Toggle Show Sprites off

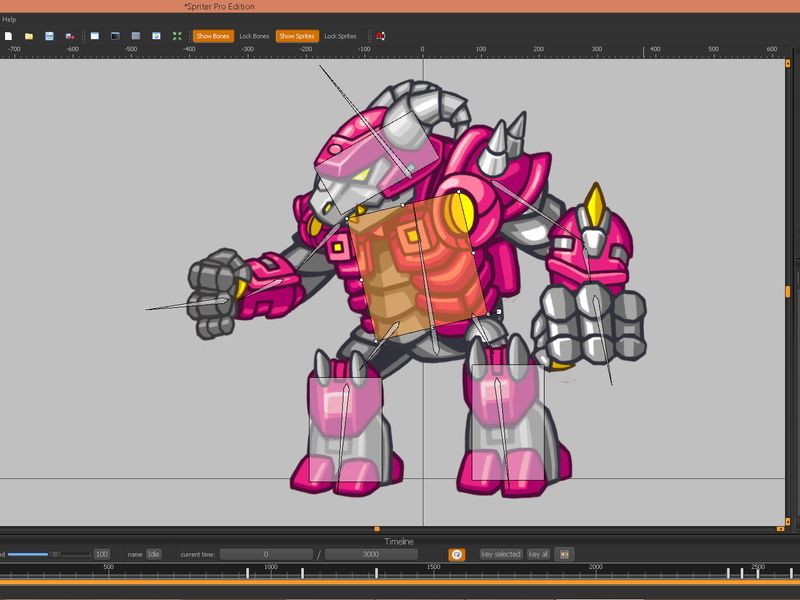(297, 36)
